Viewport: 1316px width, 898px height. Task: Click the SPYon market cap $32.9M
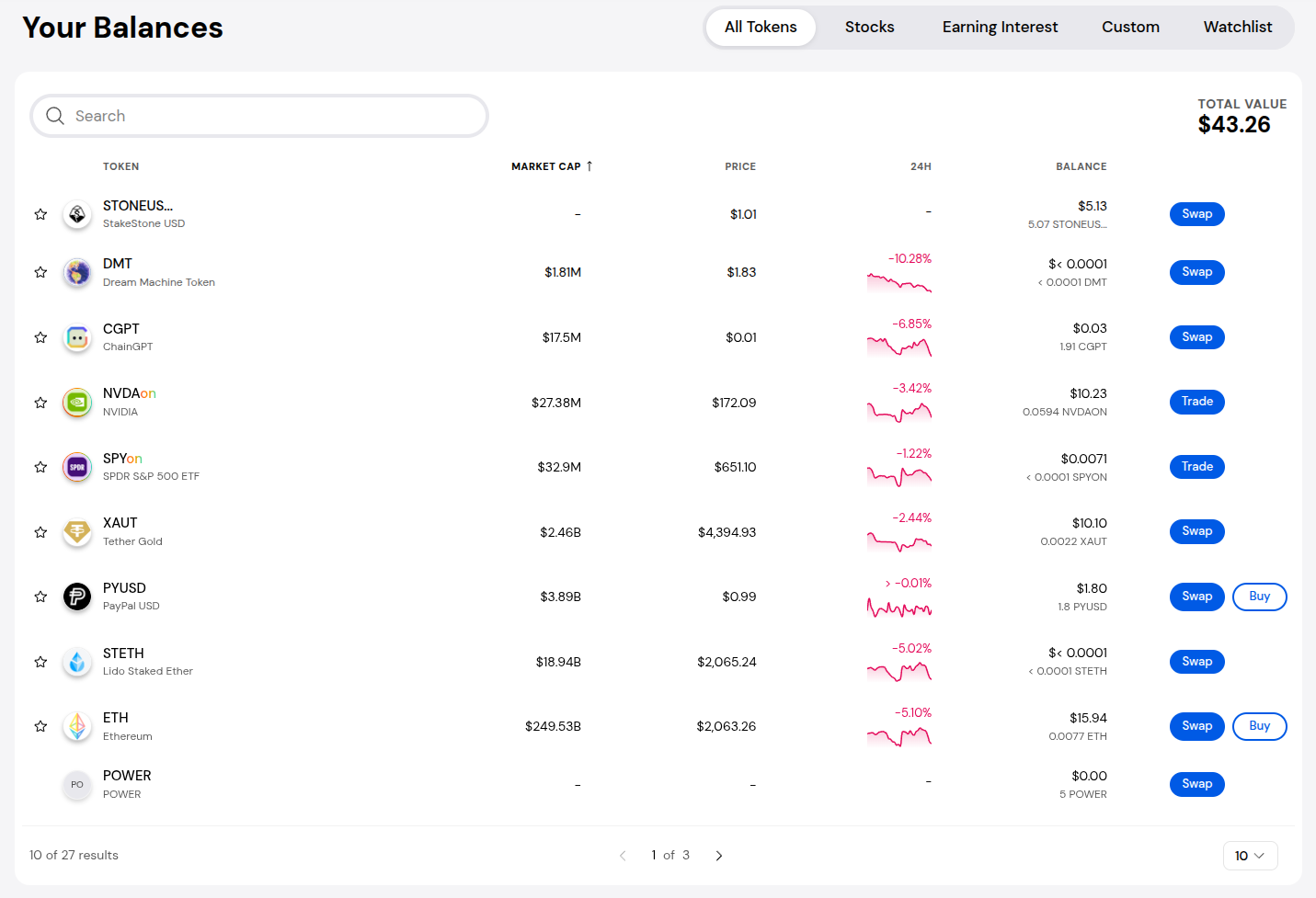[559, 467]
